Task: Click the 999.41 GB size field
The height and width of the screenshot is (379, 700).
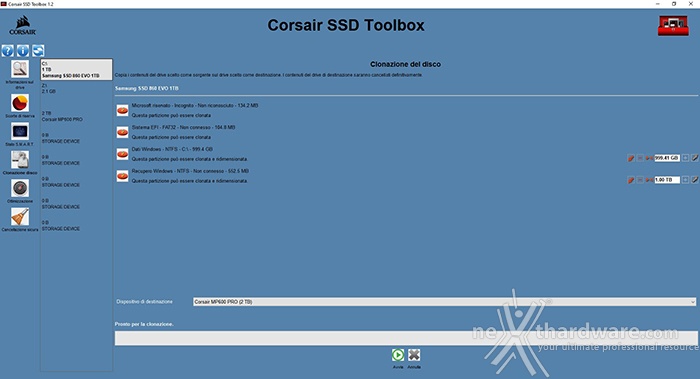Action: [667, 158]
